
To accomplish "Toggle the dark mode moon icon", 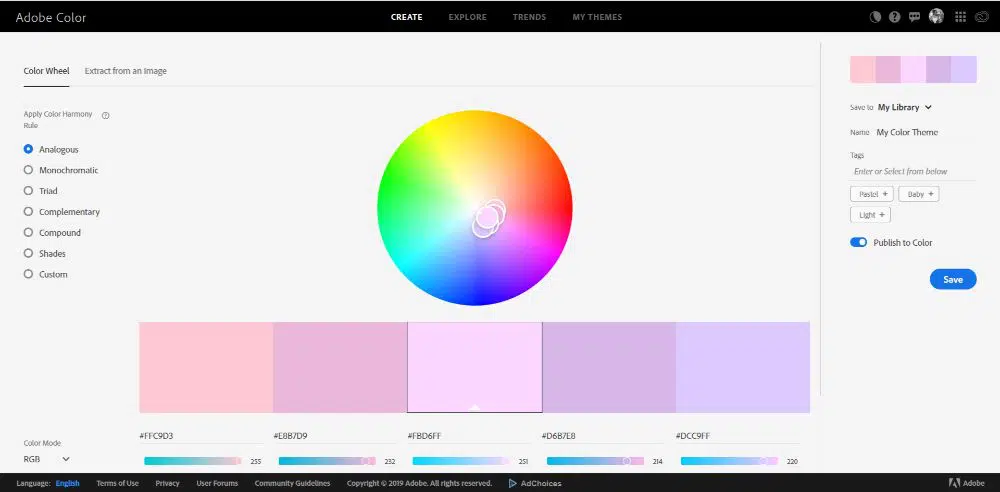I will pos(874,17).
